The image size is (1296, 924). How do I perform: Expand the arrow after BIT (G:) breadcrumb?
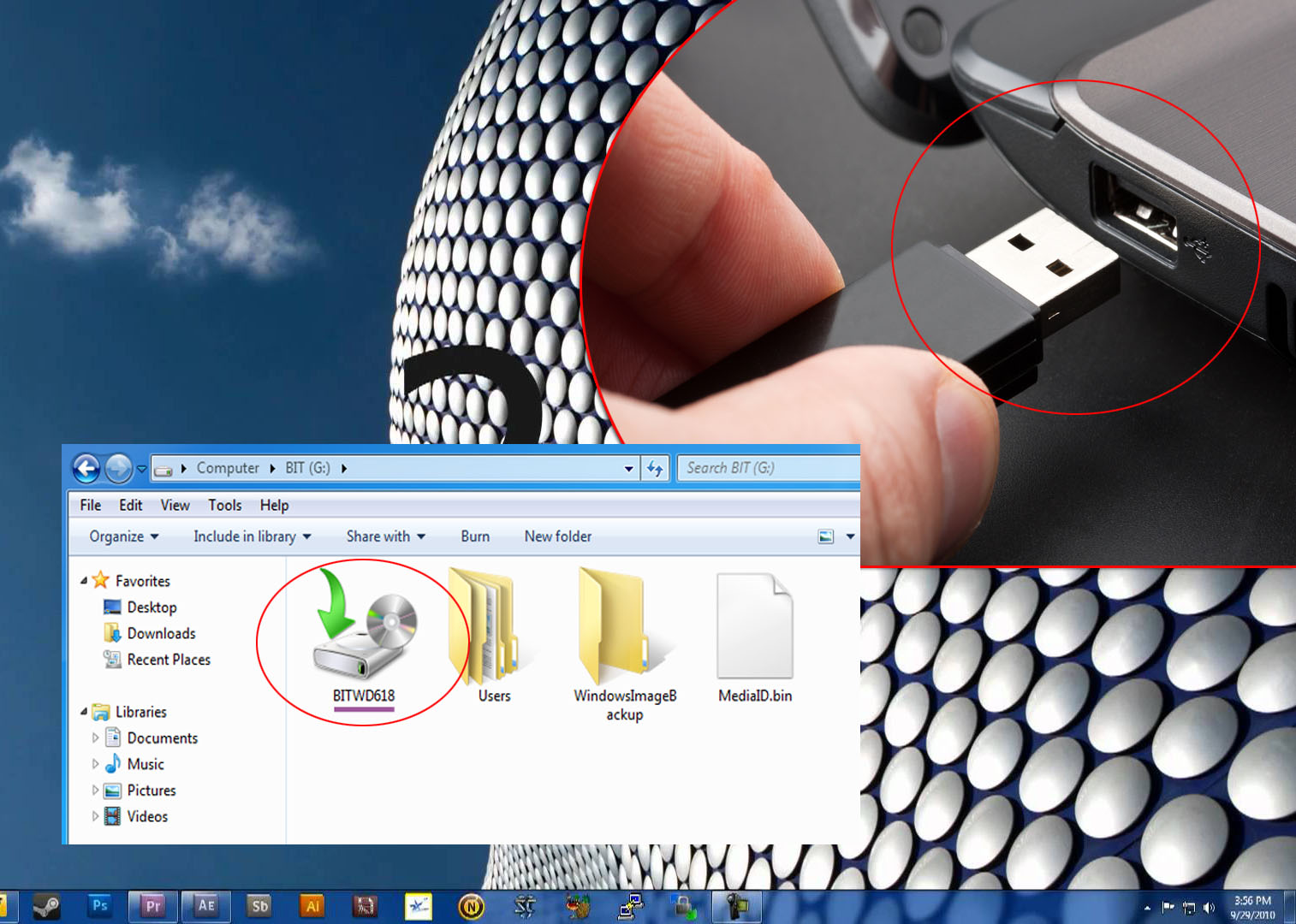(344, 468)
